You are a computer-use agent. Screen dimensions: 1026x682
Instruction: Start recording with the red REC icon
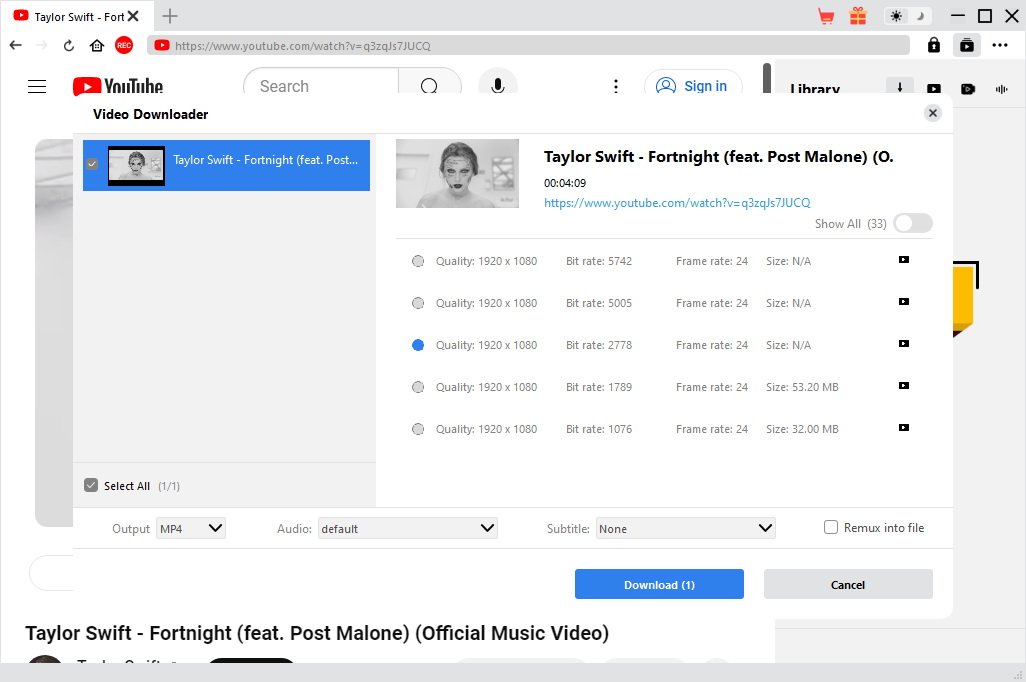click(124, 45)
